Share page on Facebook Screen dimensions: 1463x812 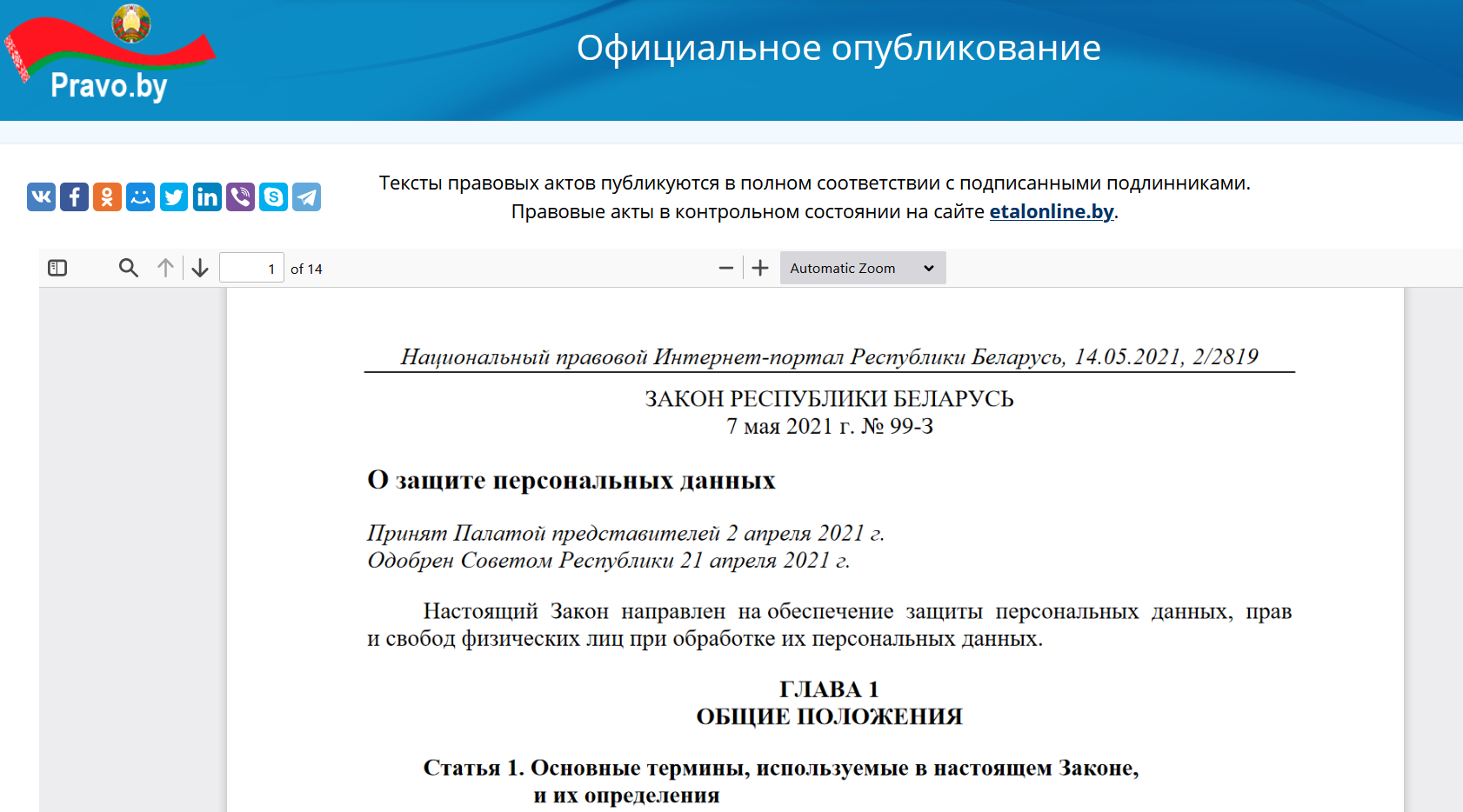[74, 197]
